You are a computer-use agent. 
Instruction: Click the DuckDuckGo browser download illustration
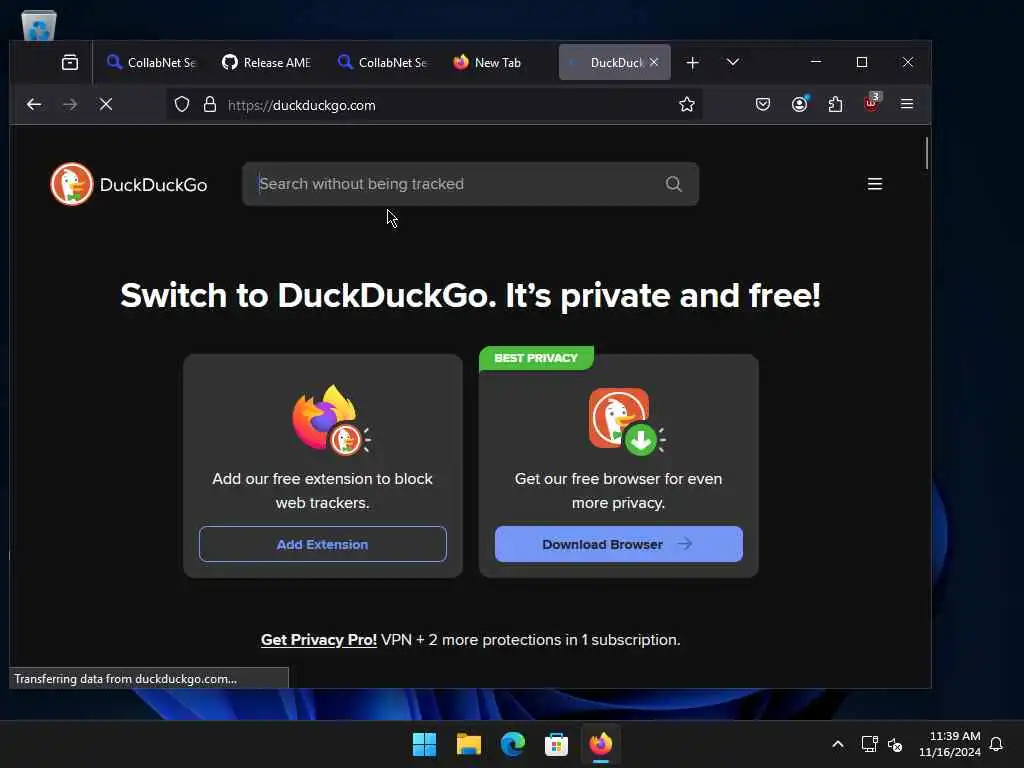point(627,422)
